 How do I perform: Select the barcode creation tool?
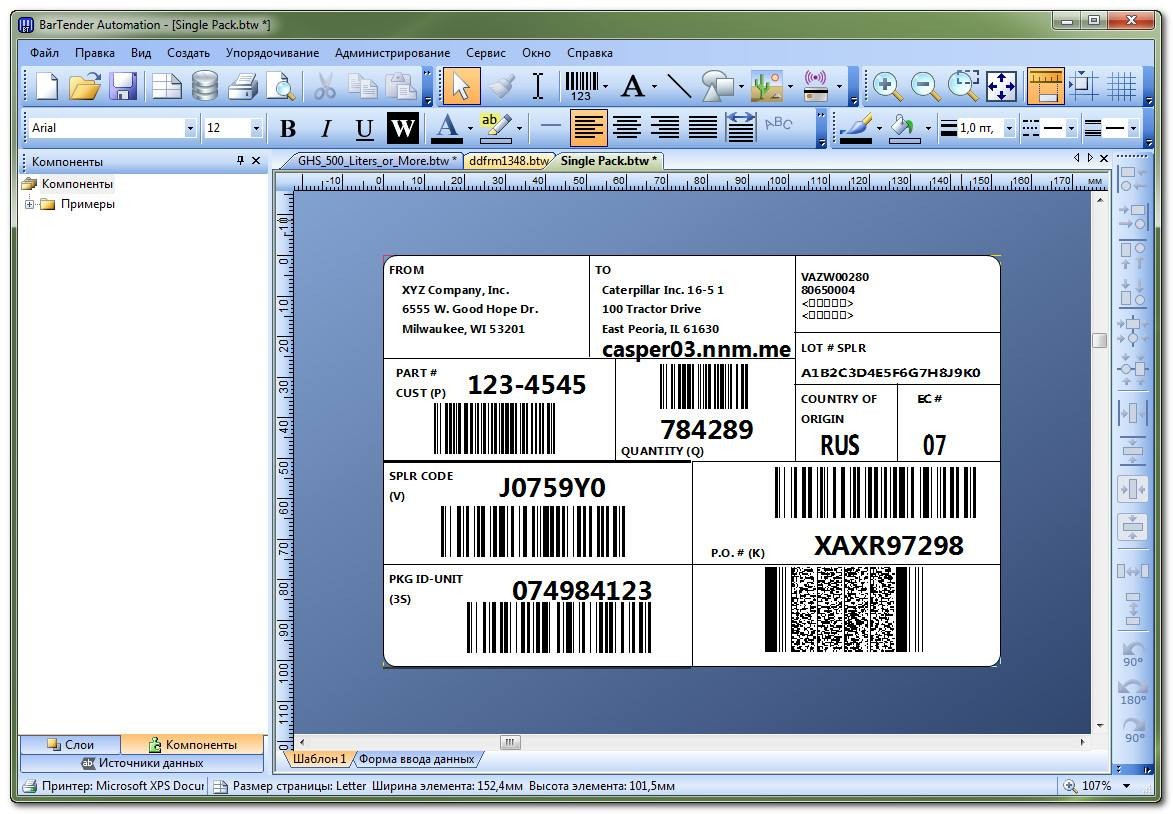click(580, 86)
